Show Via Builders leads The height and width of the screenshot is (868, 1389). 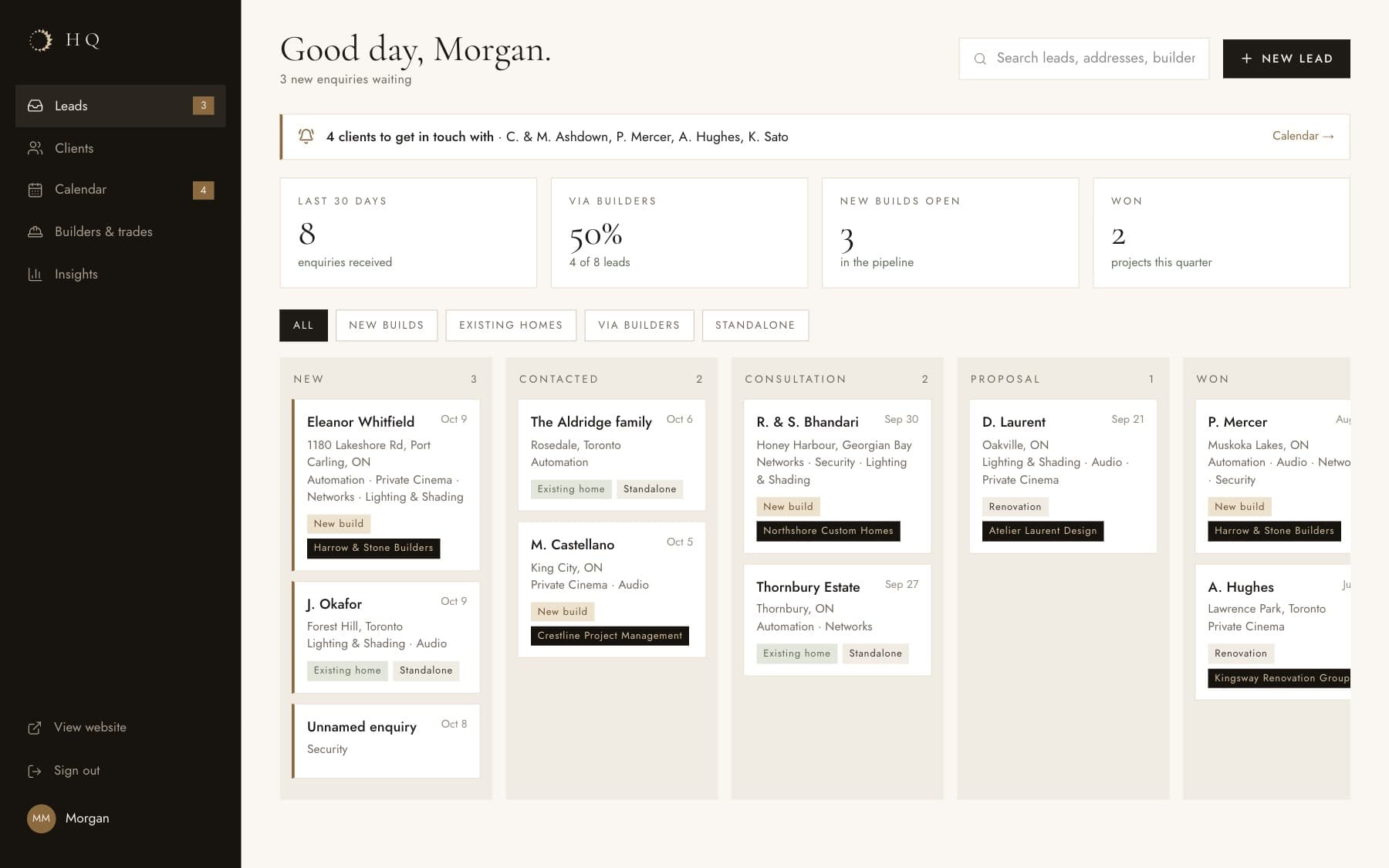tap(639, 326)
